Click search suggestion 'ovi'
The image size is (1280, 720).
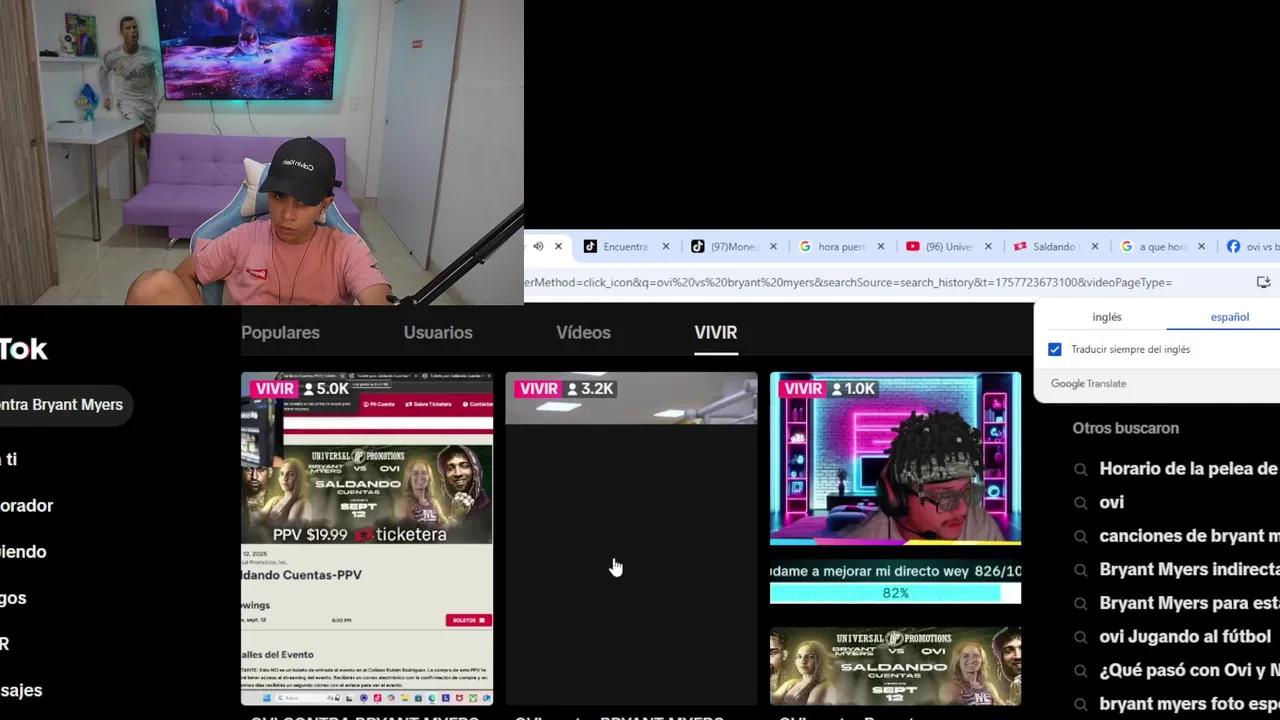click(x=1112, y=502)
